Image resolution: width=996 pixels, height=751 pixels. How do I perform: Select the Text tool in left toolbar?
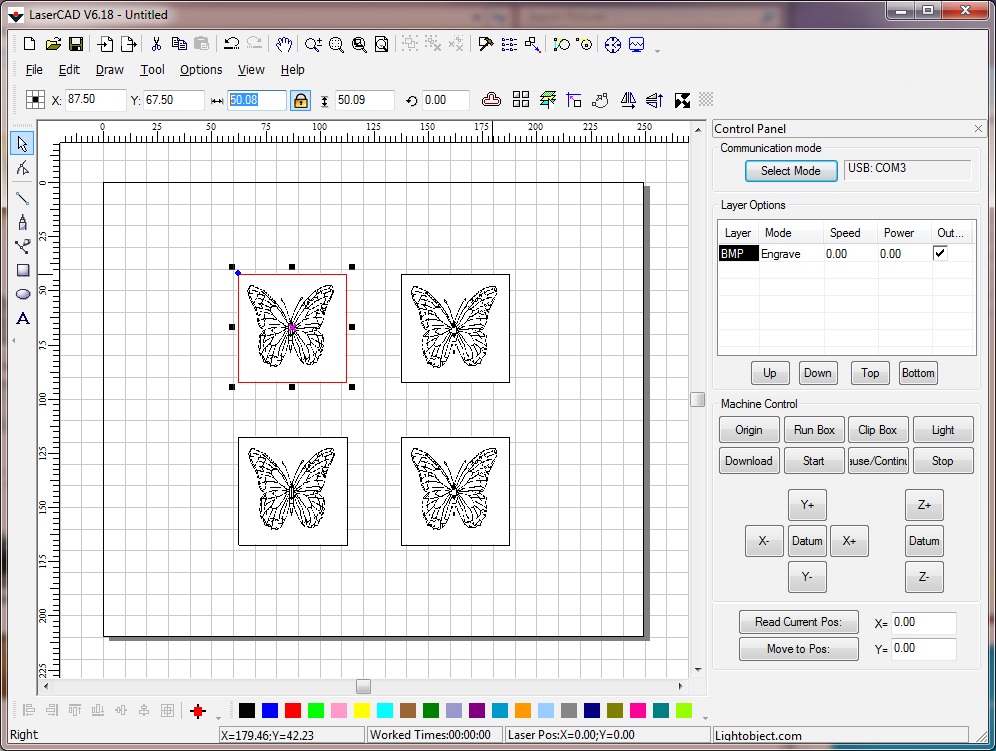pos(23,319)
